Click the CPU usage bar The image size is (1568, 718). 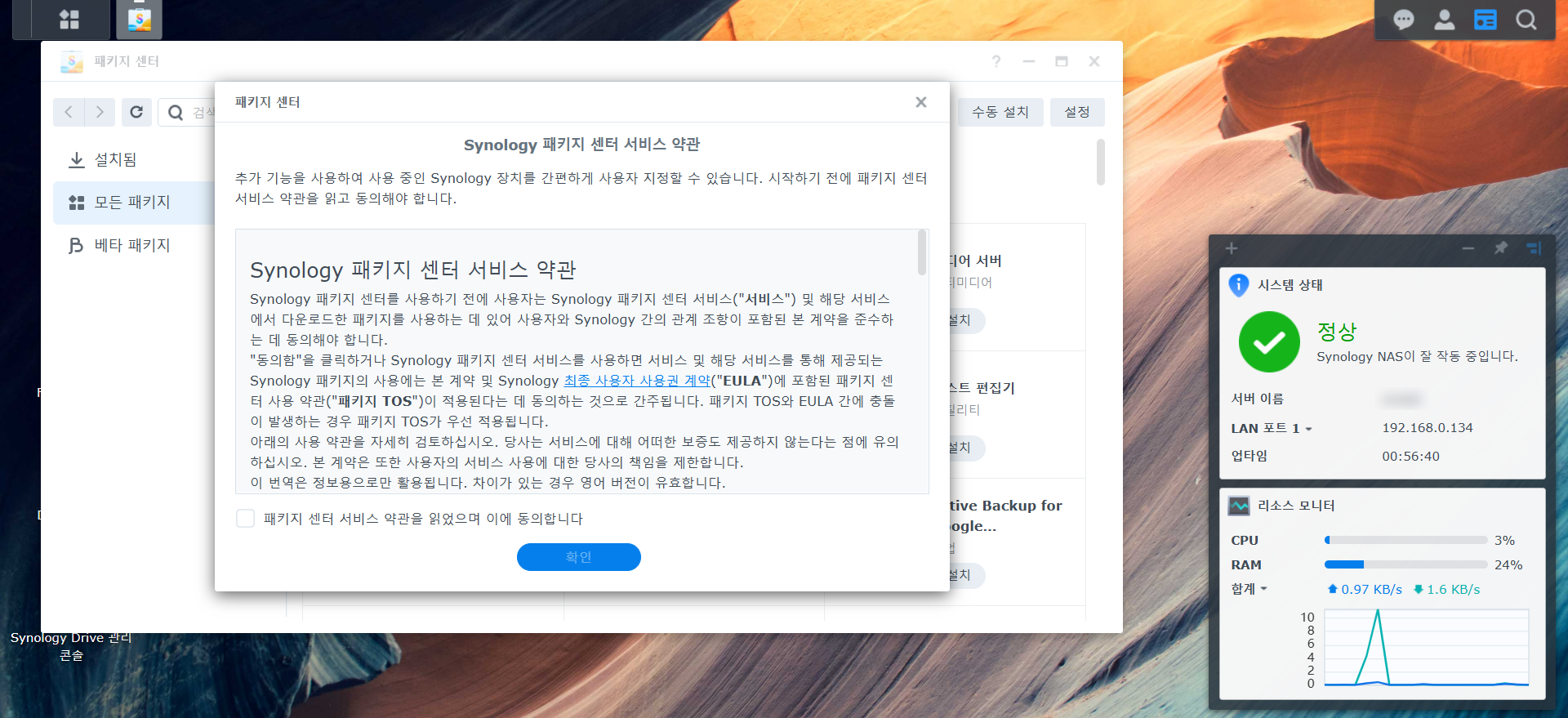pos(1405,540)
